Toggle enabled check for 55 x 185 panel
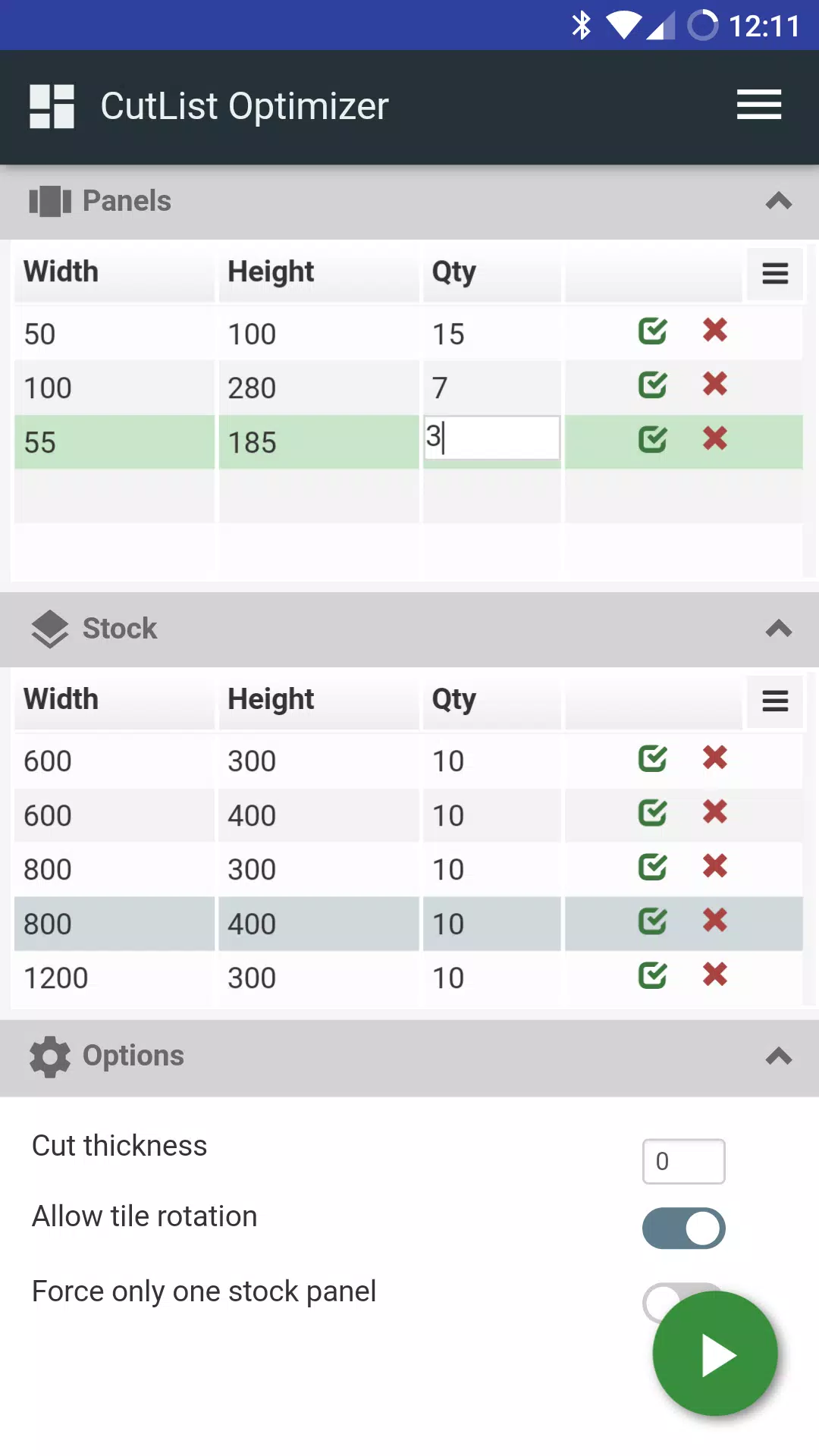The width and height of the screenshot is (819, 1456). (652, 439)
